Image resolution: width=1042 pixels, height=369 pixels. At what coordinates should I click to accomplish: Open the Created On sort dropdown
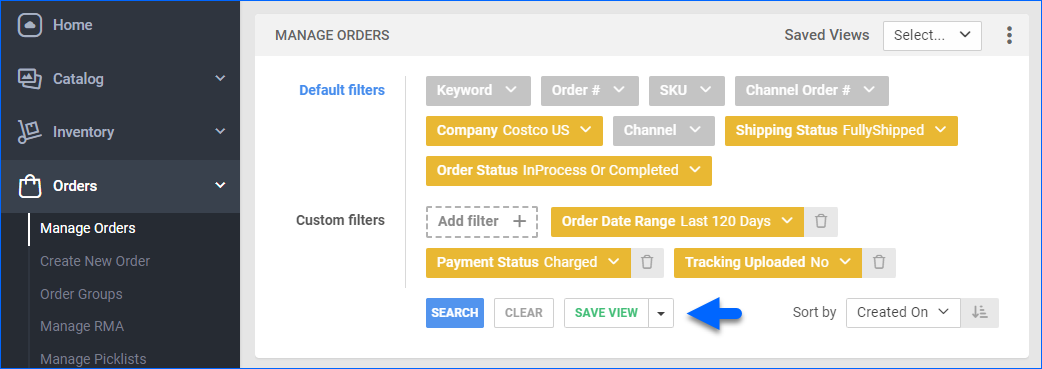click(x=903, y=312)
